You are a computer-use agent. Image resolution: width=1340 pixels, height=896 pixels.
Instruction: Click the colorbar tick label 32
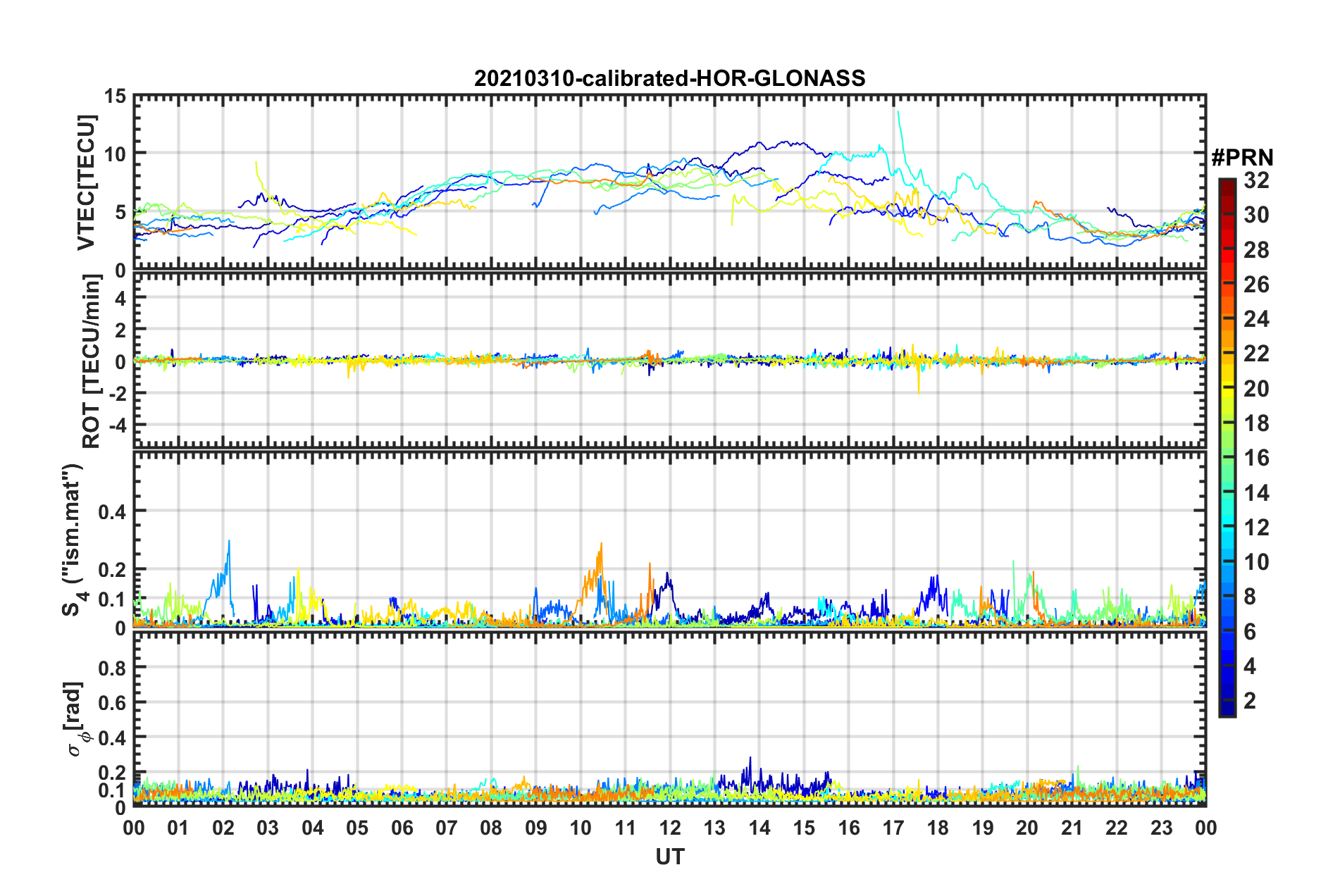coord(1256,180)
